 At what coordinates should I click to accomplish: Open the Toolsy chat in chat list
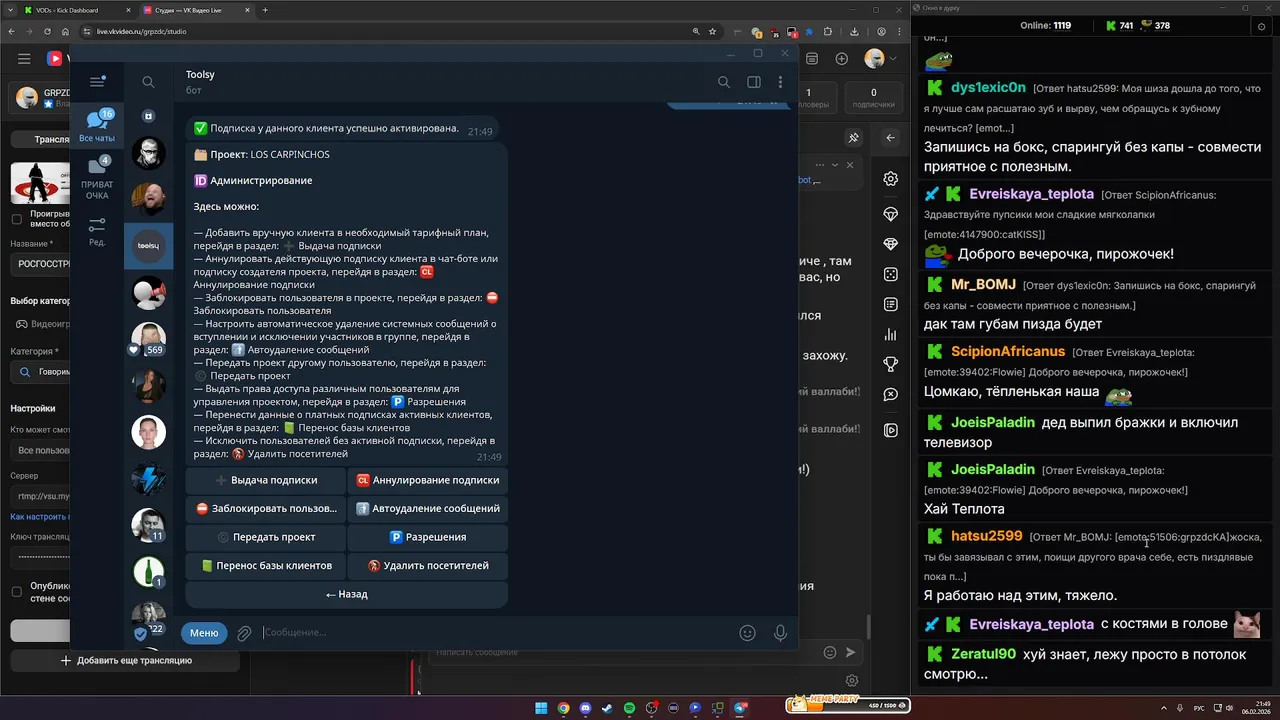click(x=148, y=245)
